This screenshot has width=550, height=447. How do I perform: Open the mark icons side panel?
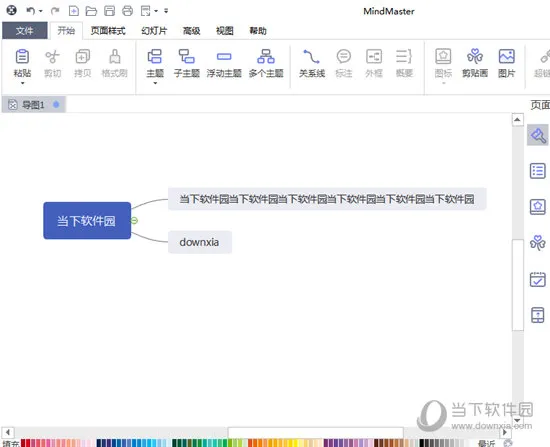(538, 207)
